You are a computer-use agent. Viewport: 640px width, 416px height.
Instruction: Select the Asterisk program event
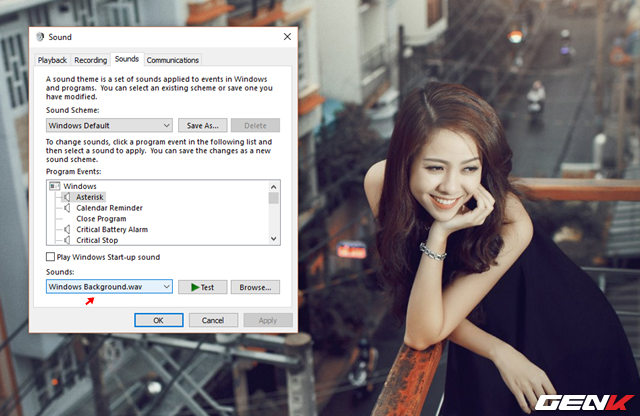click(90, 197)
